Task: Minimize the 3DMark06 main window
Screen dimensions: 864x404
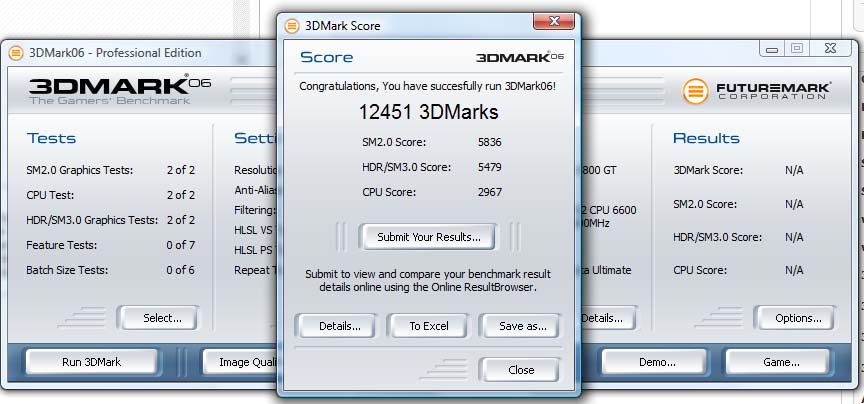Action: point(771,49)
